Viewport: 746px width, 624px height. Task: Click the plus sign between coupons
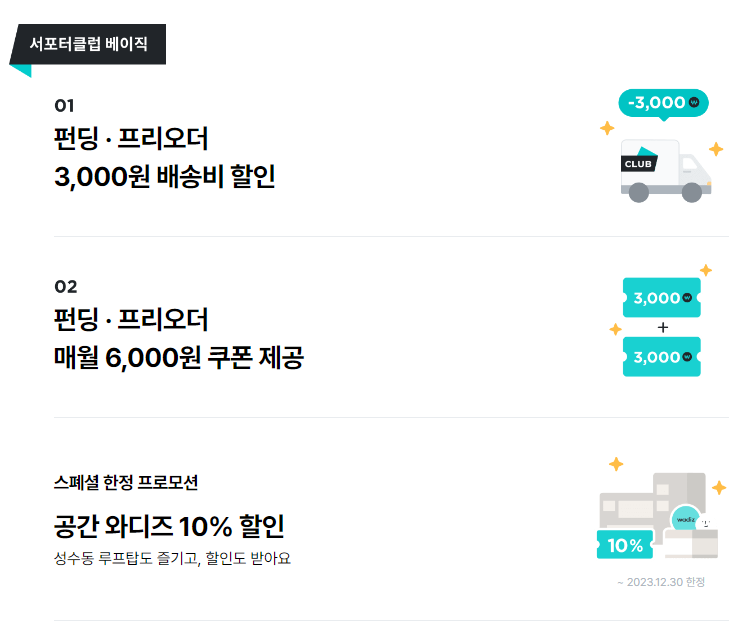[662, 327]
